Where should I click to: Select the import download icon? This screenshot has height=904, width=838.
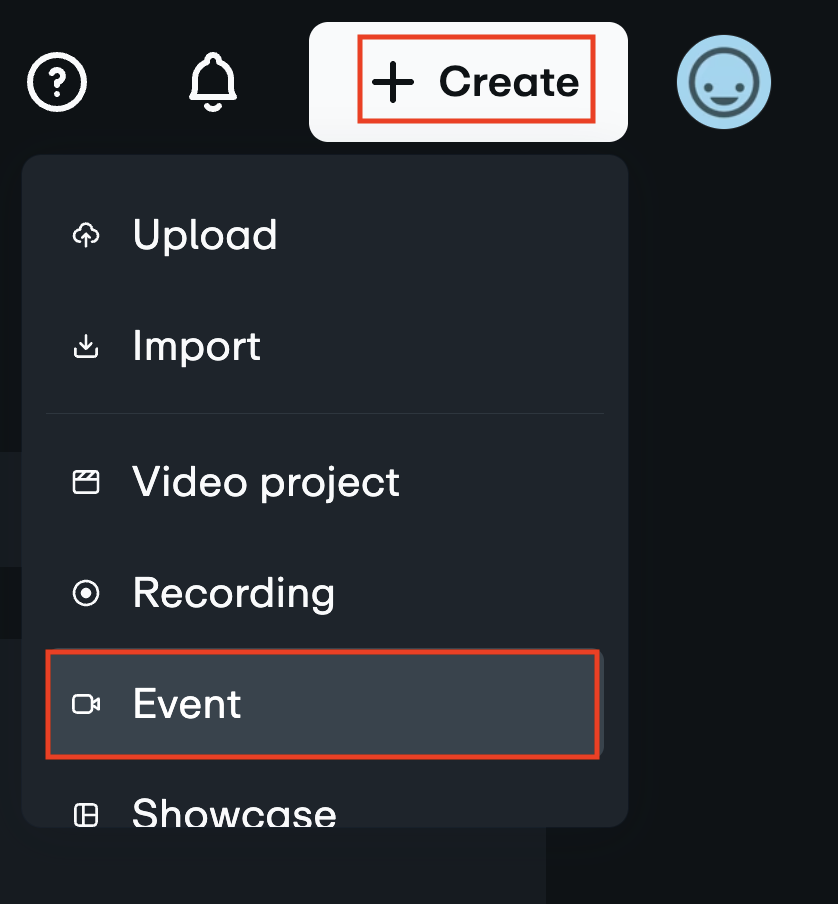tap(87, 346)
